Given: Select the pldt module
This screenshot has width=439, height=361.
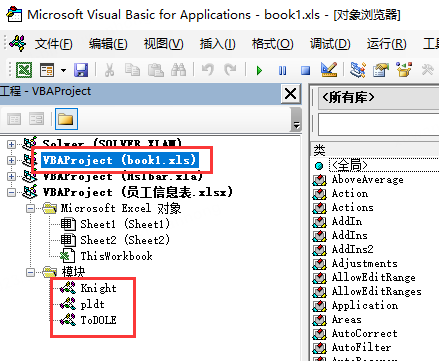Looking at the screenshot, I should pos(92,304).
